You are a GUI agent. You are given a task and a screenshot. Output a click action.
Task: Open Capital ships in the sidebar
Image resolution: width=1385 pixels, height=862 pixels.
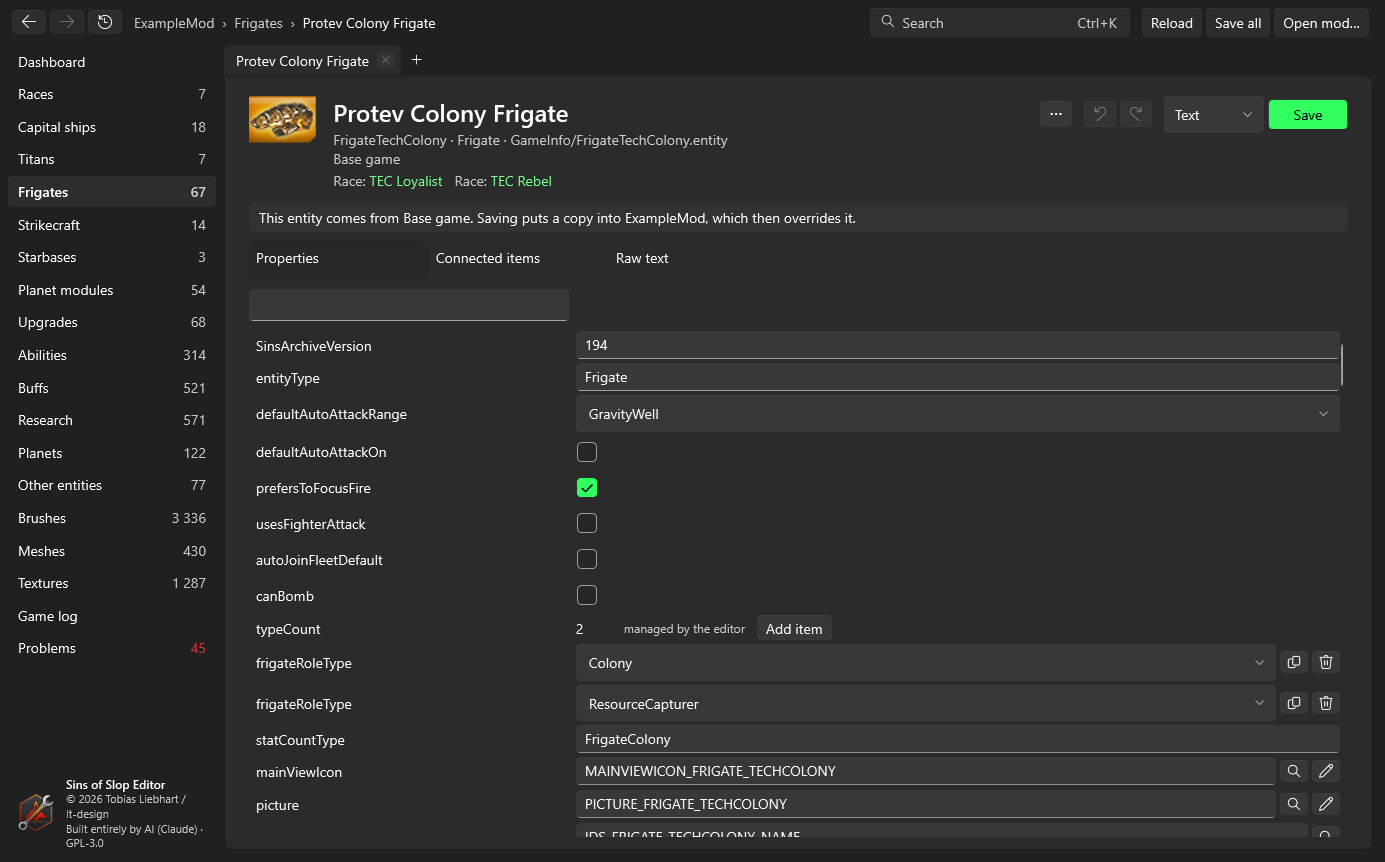tap(112, 127)
